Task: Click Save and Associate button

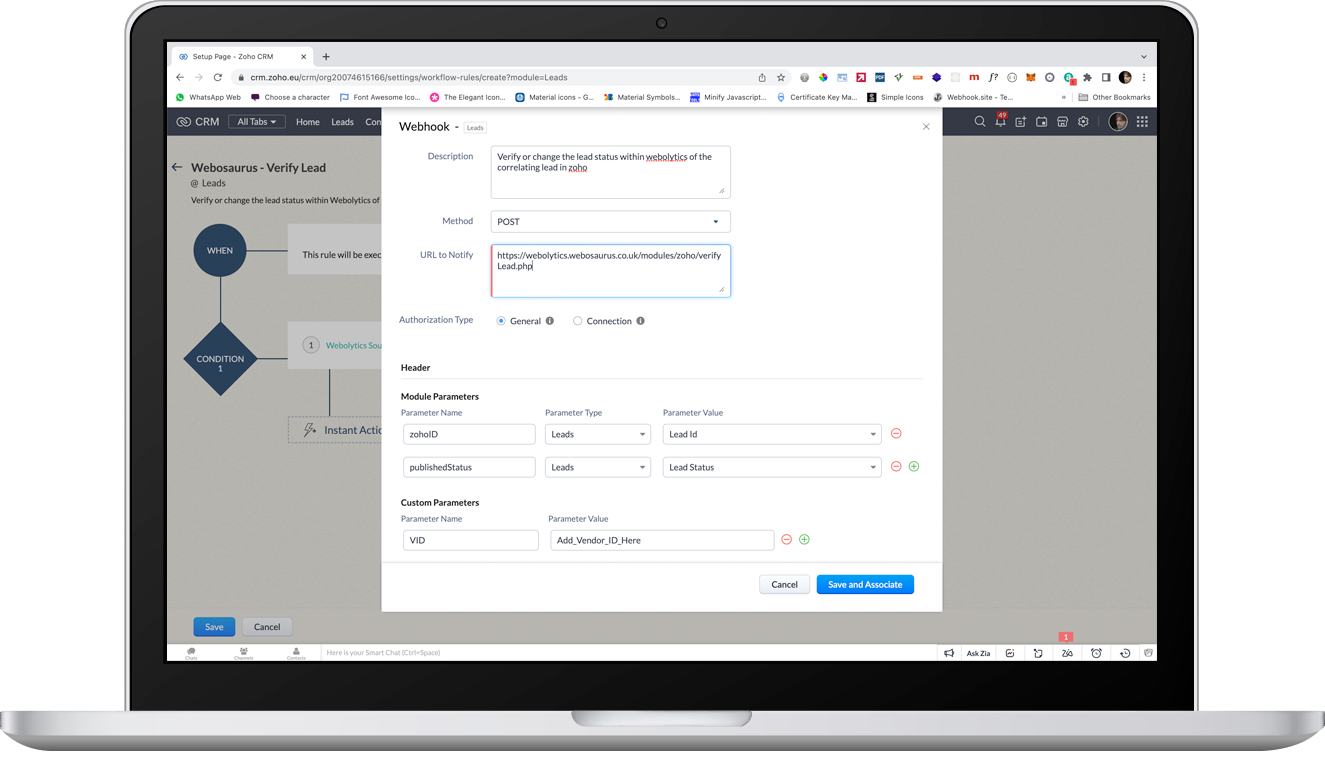Action: pos(865,584)
